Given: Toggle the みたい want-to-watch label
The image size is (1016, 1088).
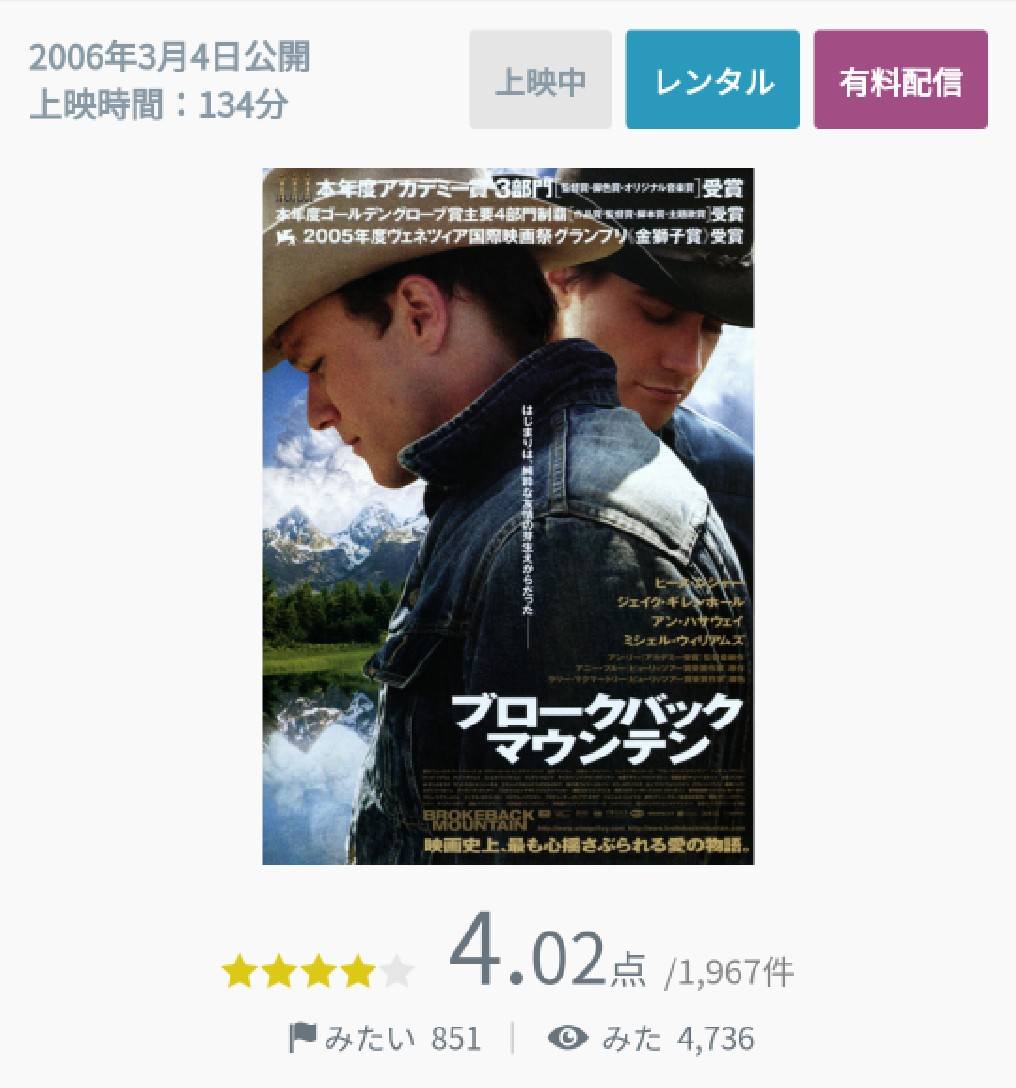Looking at the screenshot, I should 369,1039.
